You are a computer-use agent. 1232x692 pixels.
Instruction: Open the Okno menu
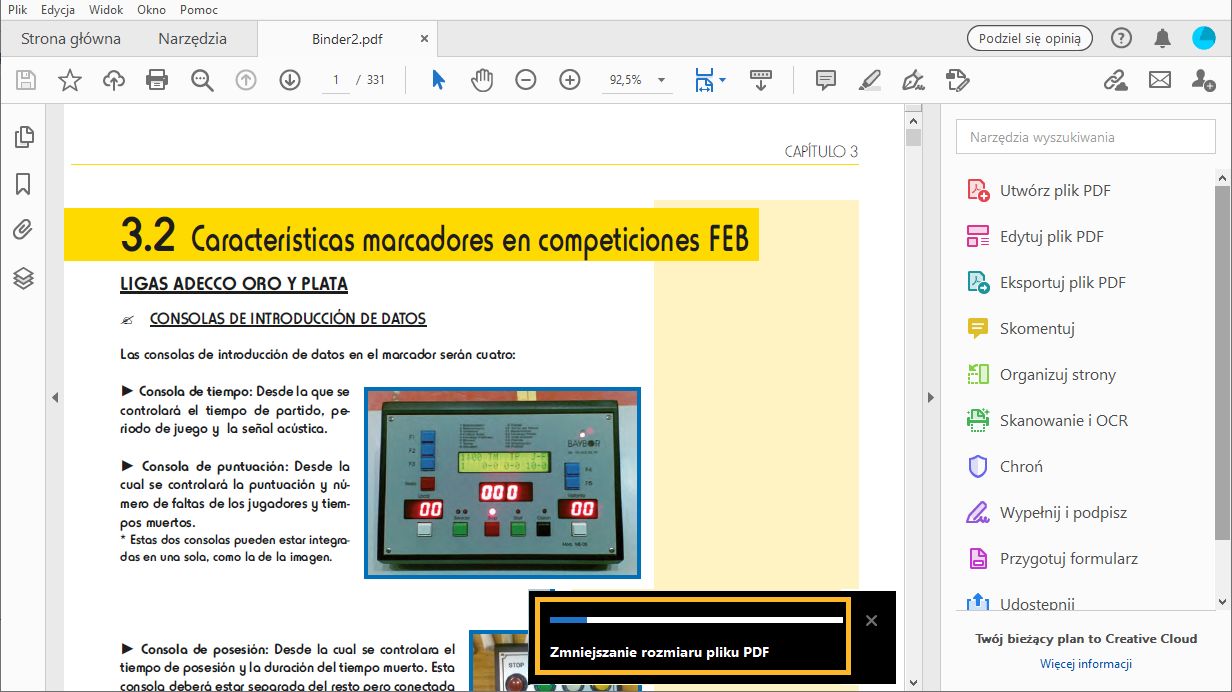[152, 9]
